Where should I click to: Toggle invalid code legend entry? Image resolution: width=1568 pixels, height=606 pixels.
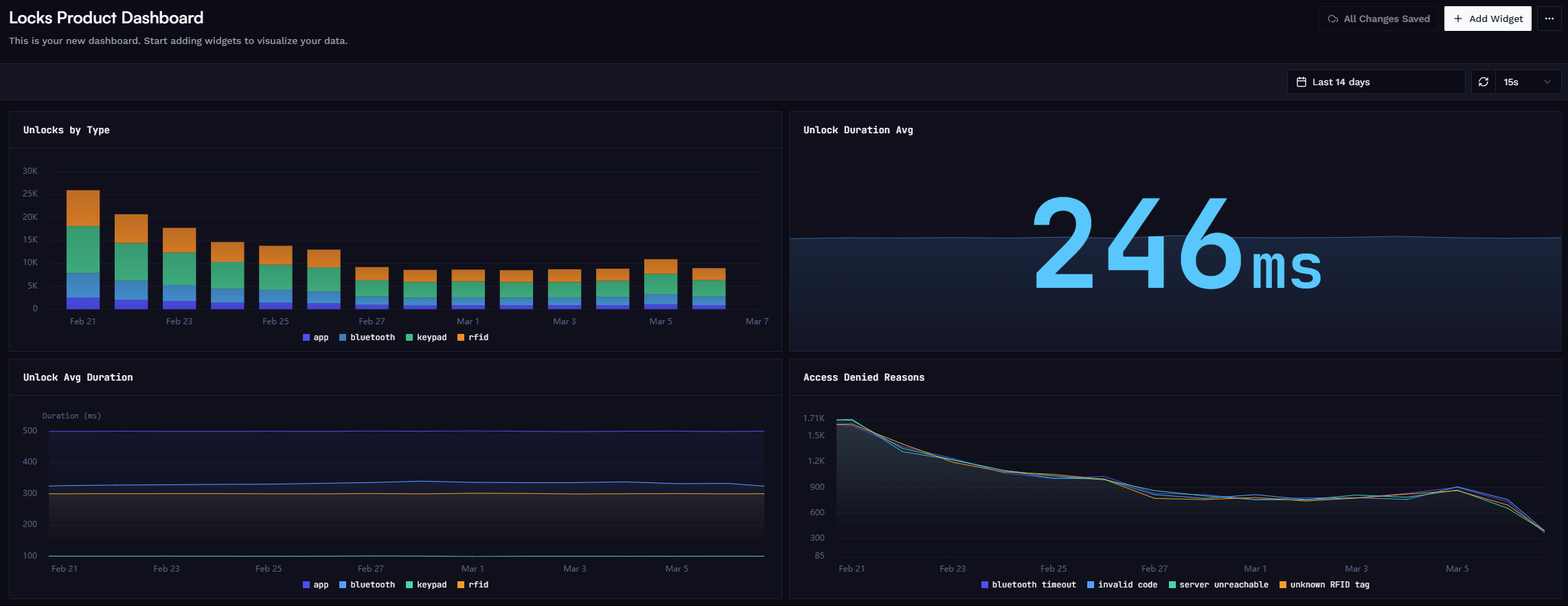(x=1122, y=585)
